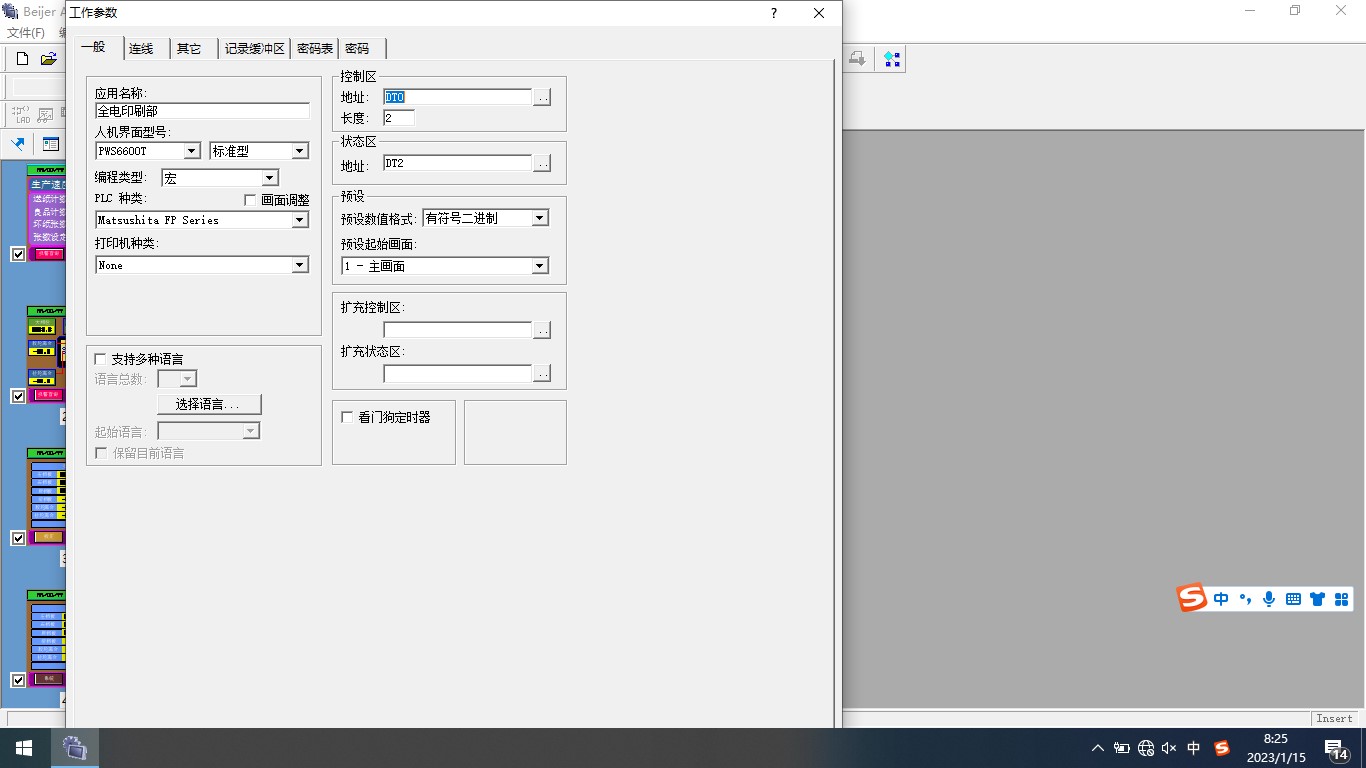Image resolution: width=1366 pixels, height=768 pixels.
Task: Click the 选择语言... button
Action: (209, 404)
